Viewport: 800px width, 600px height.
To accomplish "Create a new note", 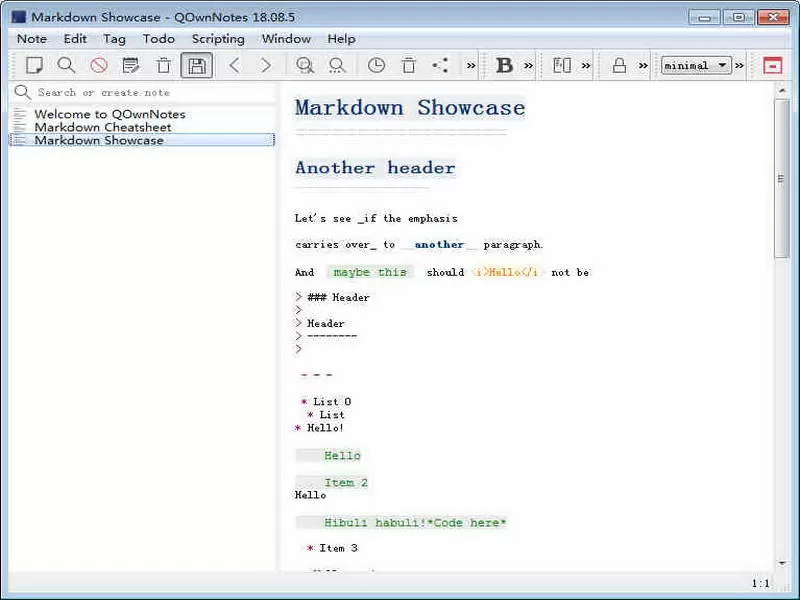I will coord(32,64).
